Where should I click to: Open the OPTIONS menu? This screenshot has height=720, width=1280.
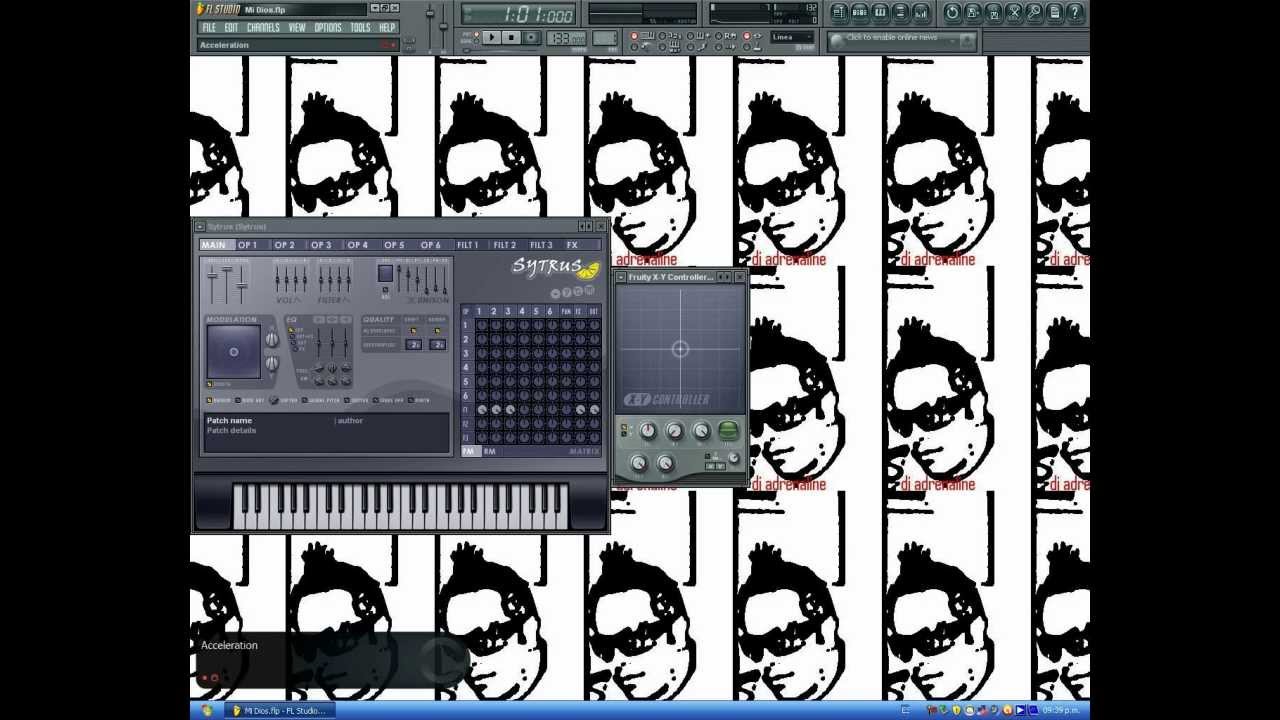click(x=328, y=28)
